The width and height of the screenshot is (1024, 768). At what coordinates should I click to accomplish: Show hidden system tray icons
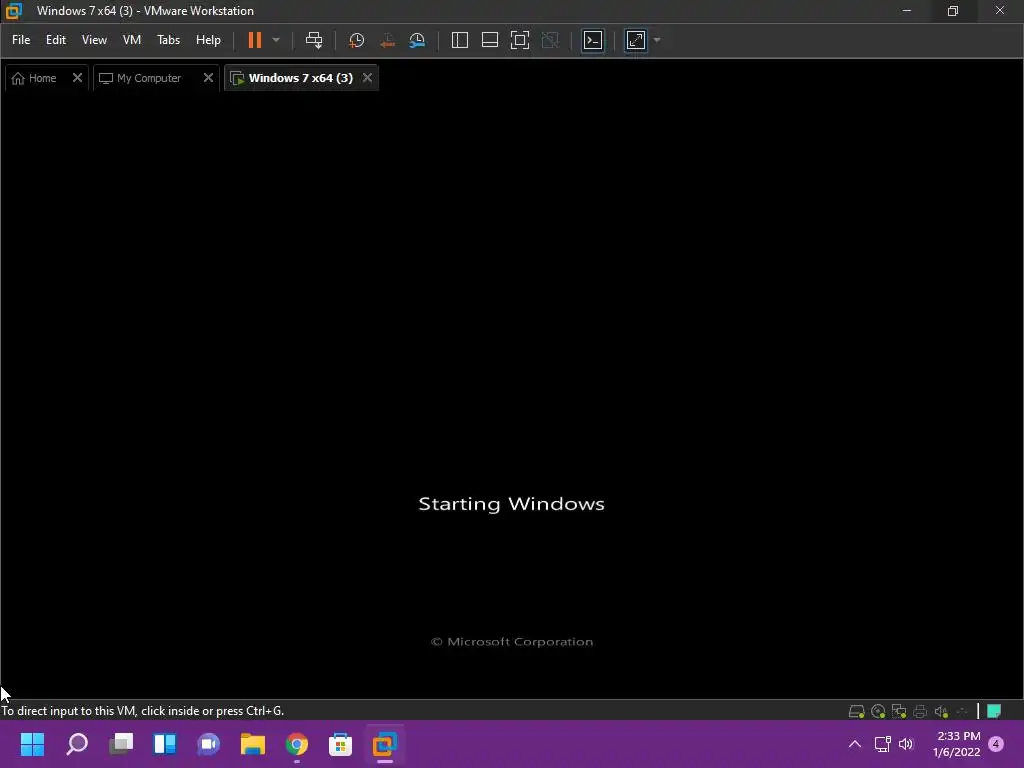tap(855, 744)
